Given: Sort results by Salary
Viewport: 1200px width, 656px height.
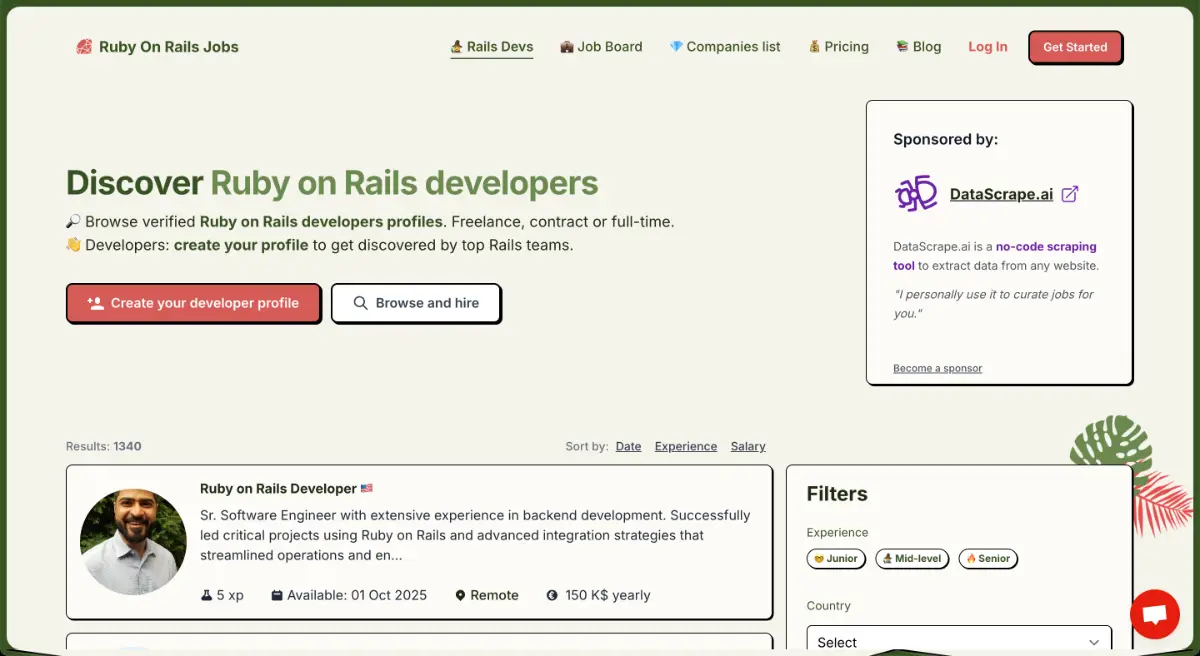Looking at the screenshot, I should (x=748, y=446).
